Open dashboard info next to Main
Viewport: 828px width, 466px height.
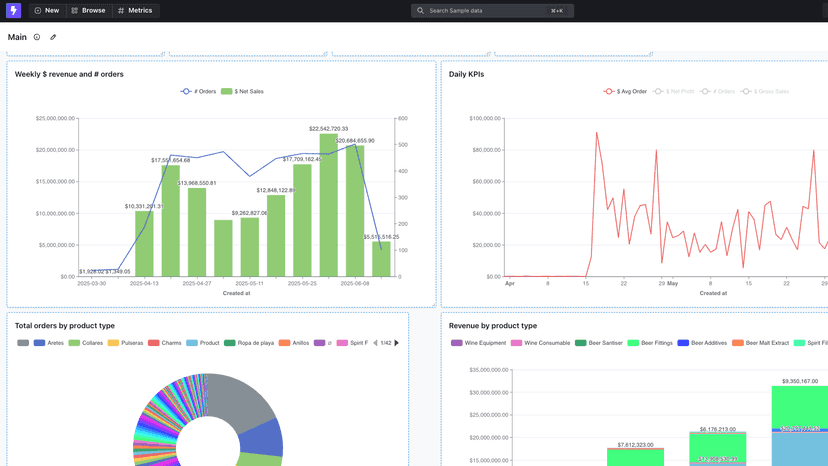tap(37, 37)
